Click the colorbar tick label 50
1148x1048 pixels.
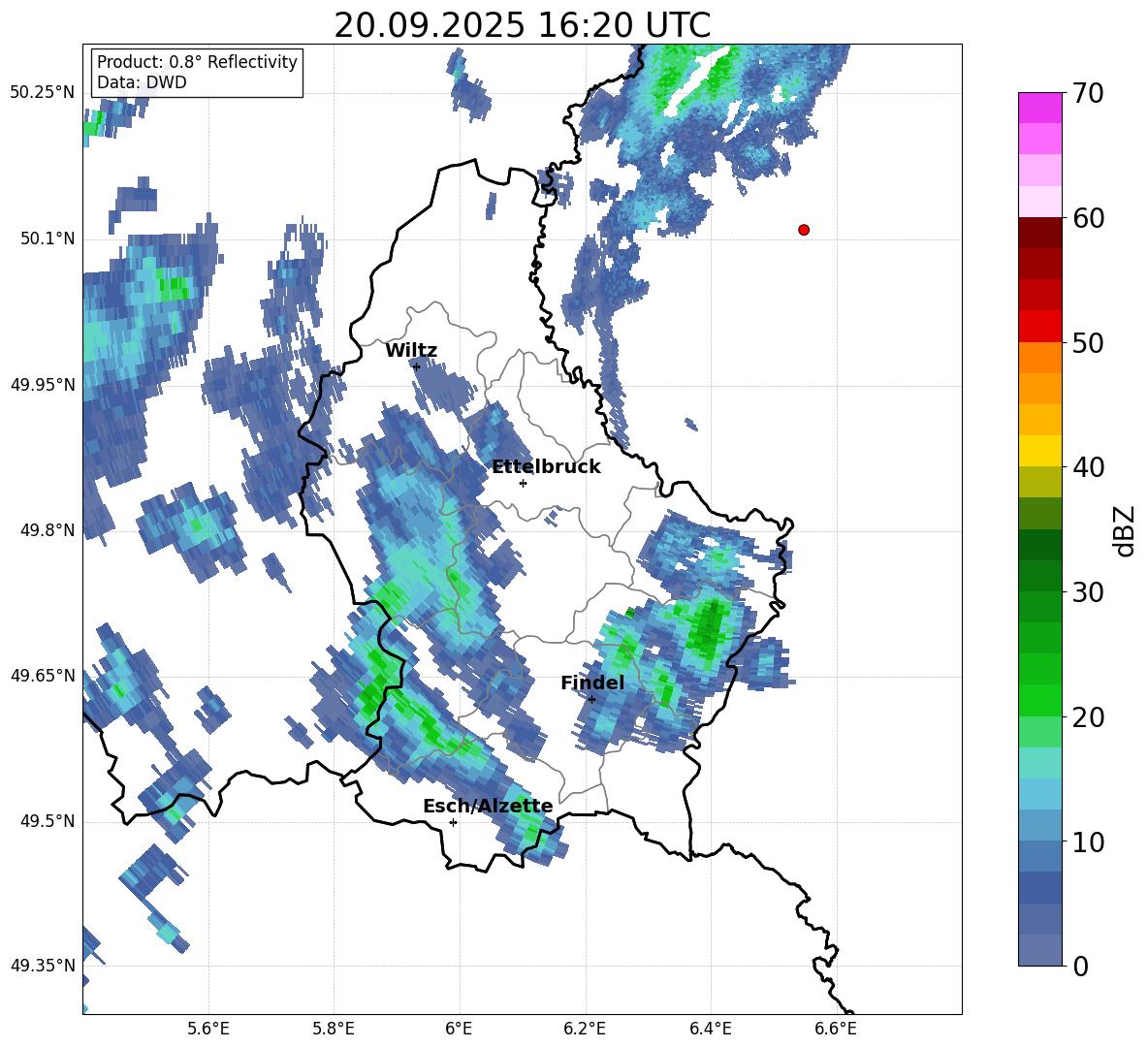click(x=1089, y=342)
